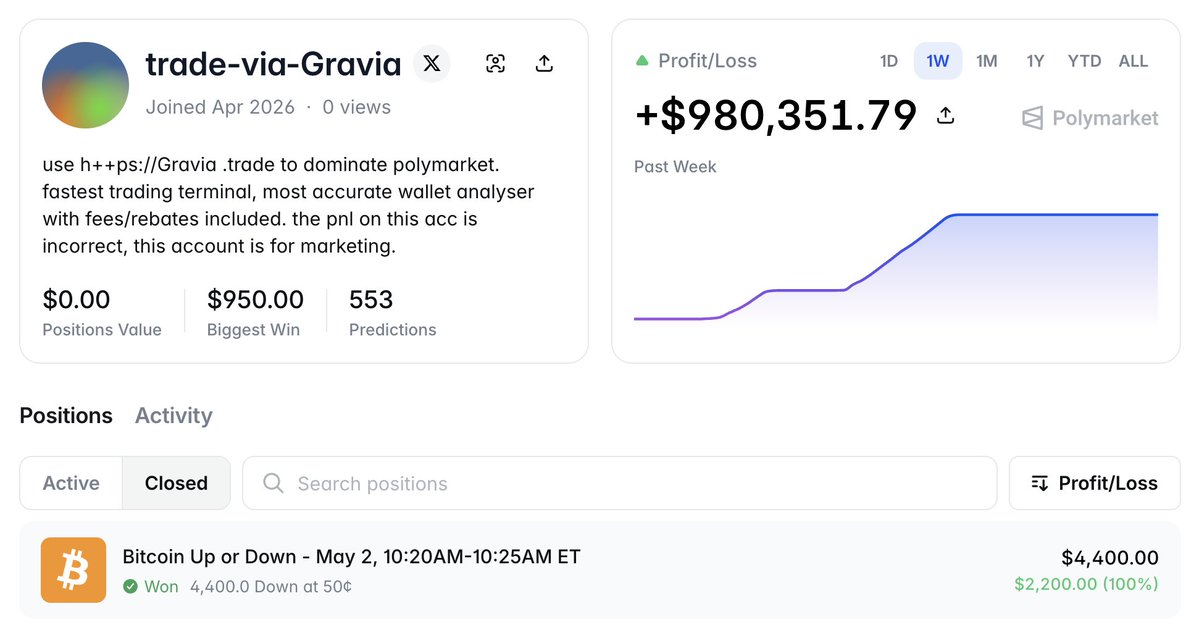Click the 553 Predictions count

tap(371, 300)
